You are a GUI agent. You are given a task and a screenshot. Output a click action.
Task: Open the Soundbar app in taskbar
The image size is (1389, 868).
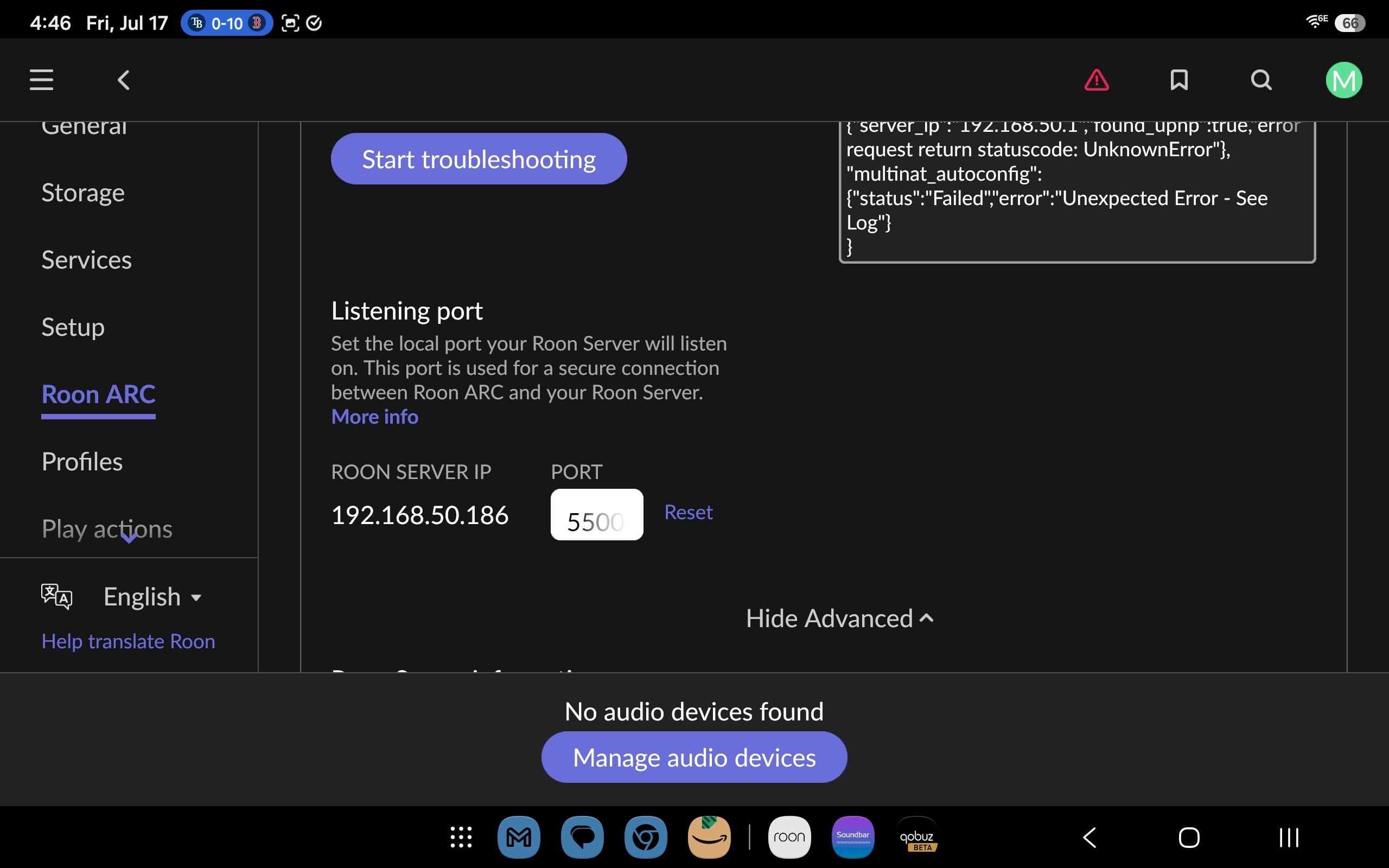pyautogui.click(x=853, y=837)
